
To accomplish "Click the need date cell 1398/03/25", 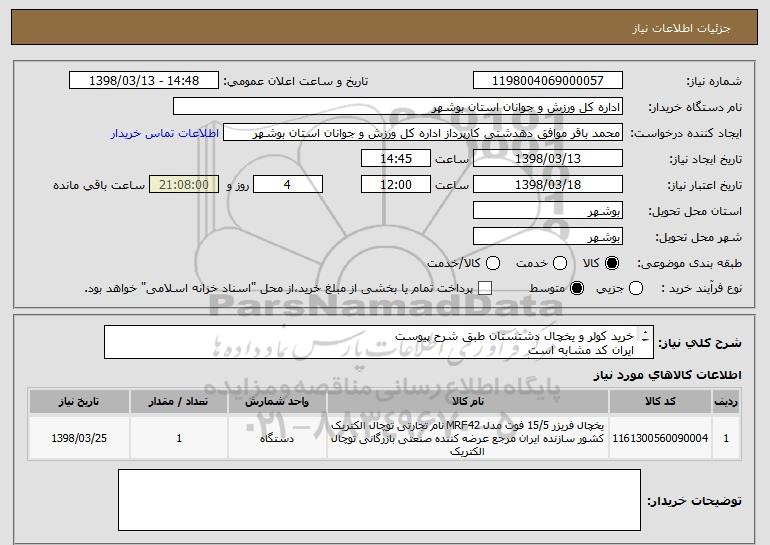I will pyautogui.click(x=79, y=438).
